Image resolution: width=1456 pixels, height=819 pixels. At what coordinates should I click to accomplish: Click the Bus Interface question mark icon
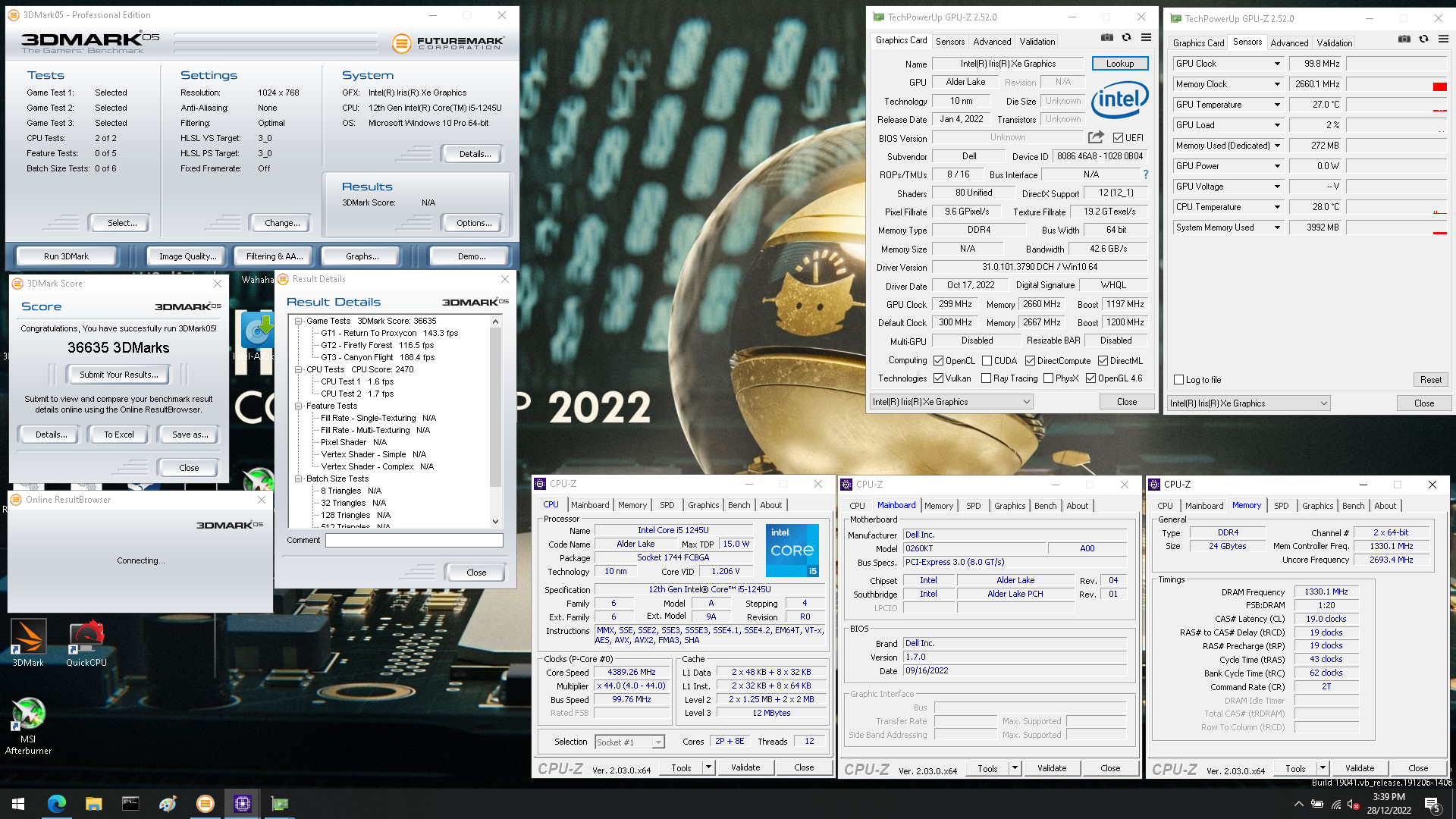coord(1146,174)
